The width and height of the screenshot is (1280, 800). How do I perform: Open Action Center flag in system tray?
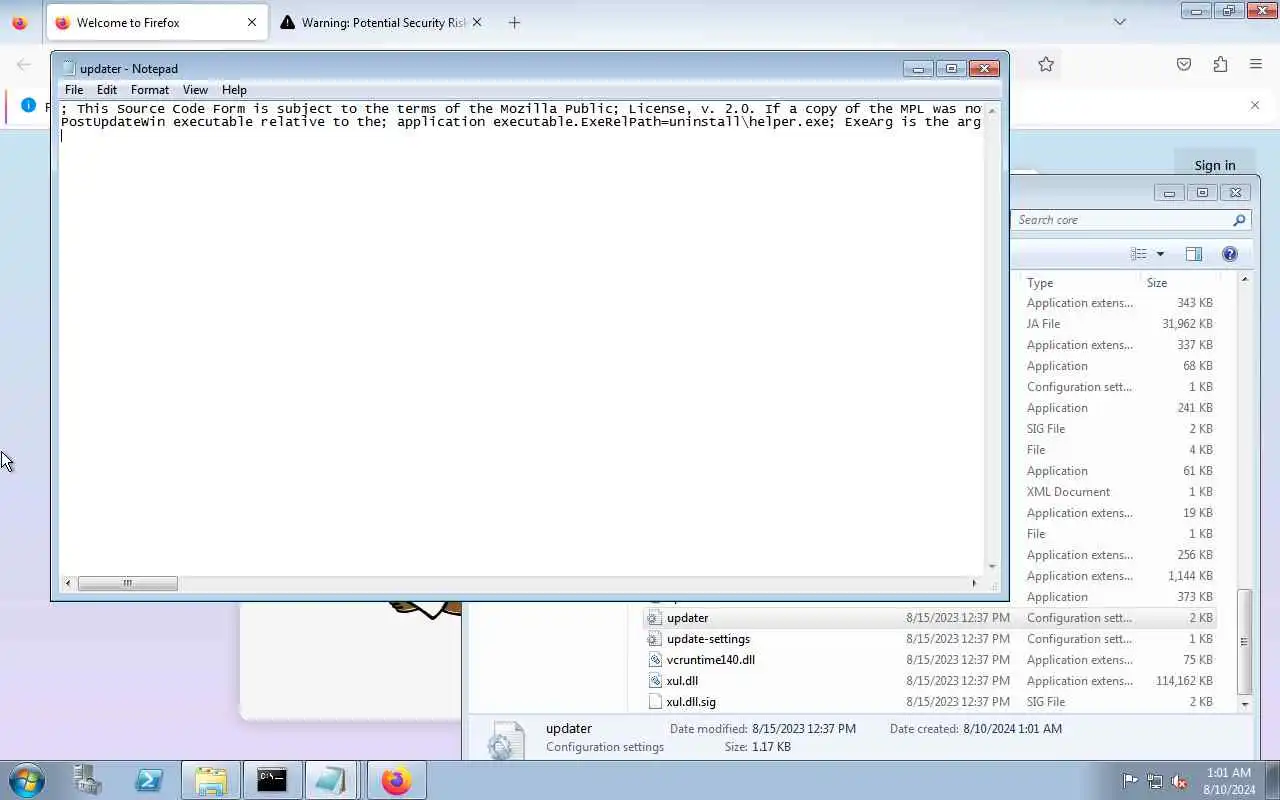(1130, 781)
